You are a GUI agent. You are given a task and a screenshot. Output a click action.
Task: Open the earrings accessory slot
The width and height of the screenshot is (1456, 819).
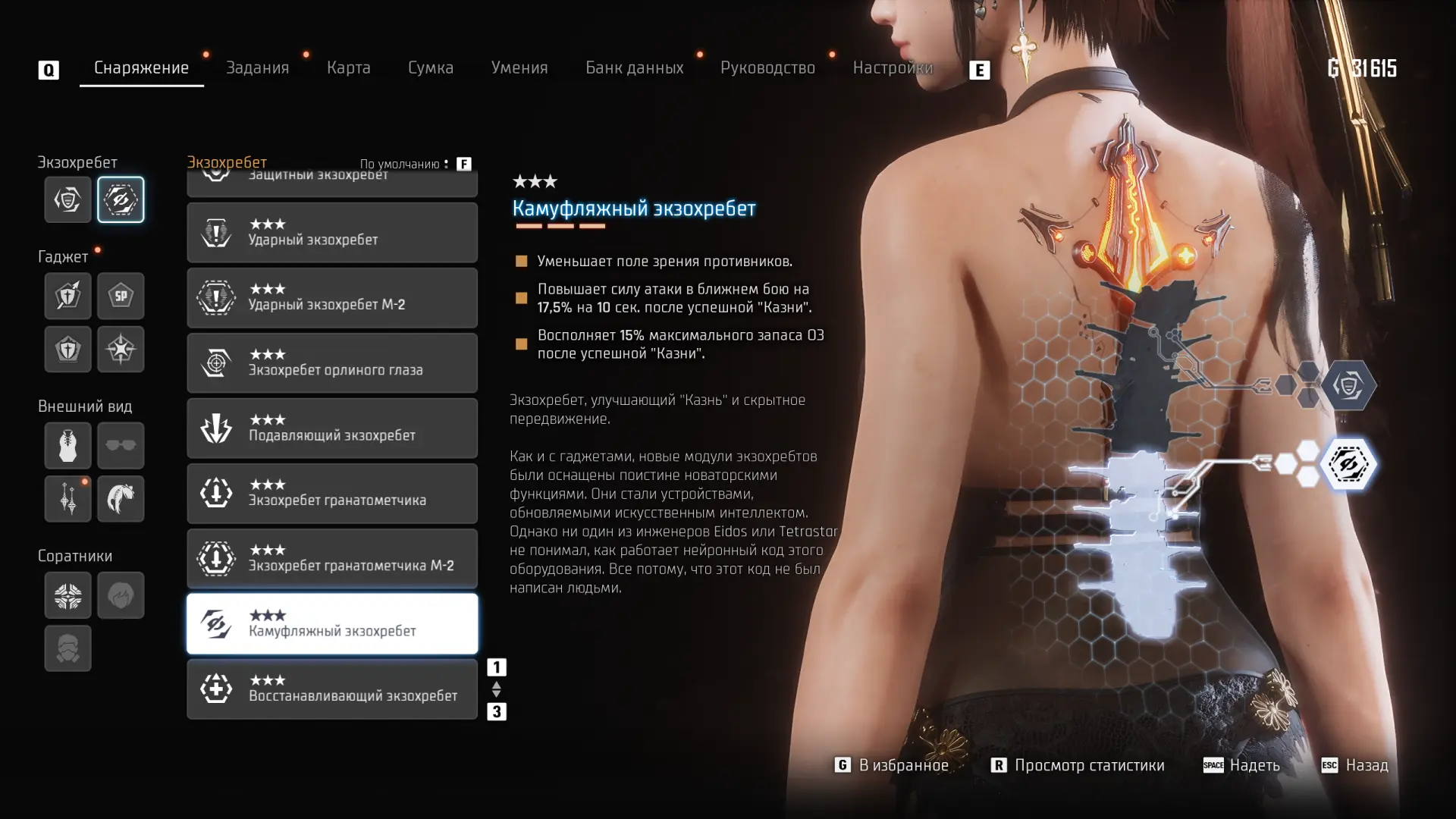[x=67, y=499]
